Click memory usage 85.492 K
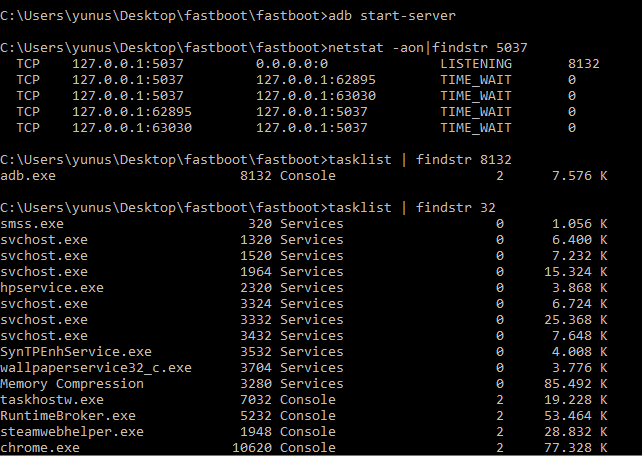This screenshot has height=456, width=642. click(576, 383)
